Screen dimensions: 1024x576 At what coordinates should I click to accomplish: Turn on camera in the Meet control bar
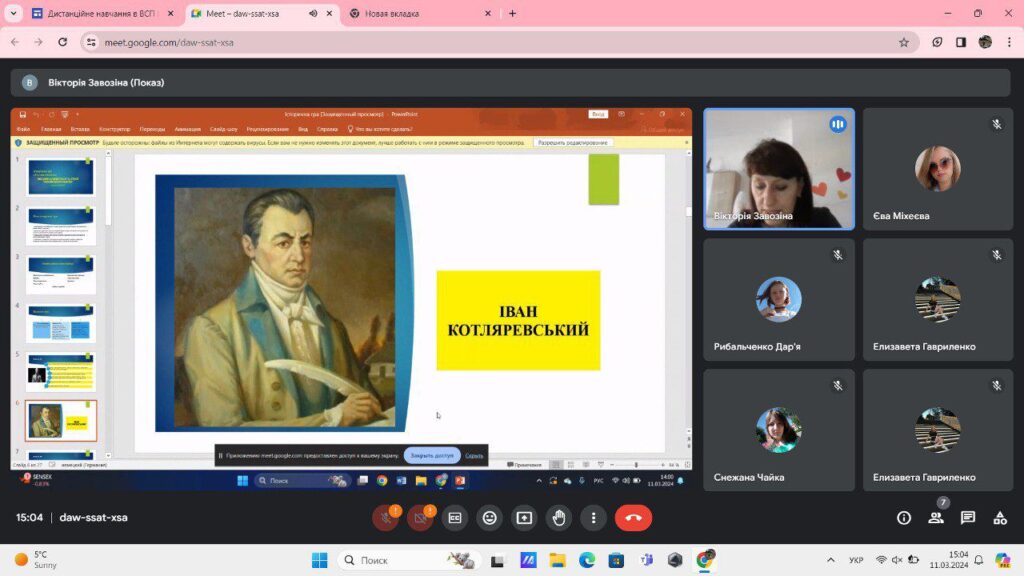(x=420, y=518)
